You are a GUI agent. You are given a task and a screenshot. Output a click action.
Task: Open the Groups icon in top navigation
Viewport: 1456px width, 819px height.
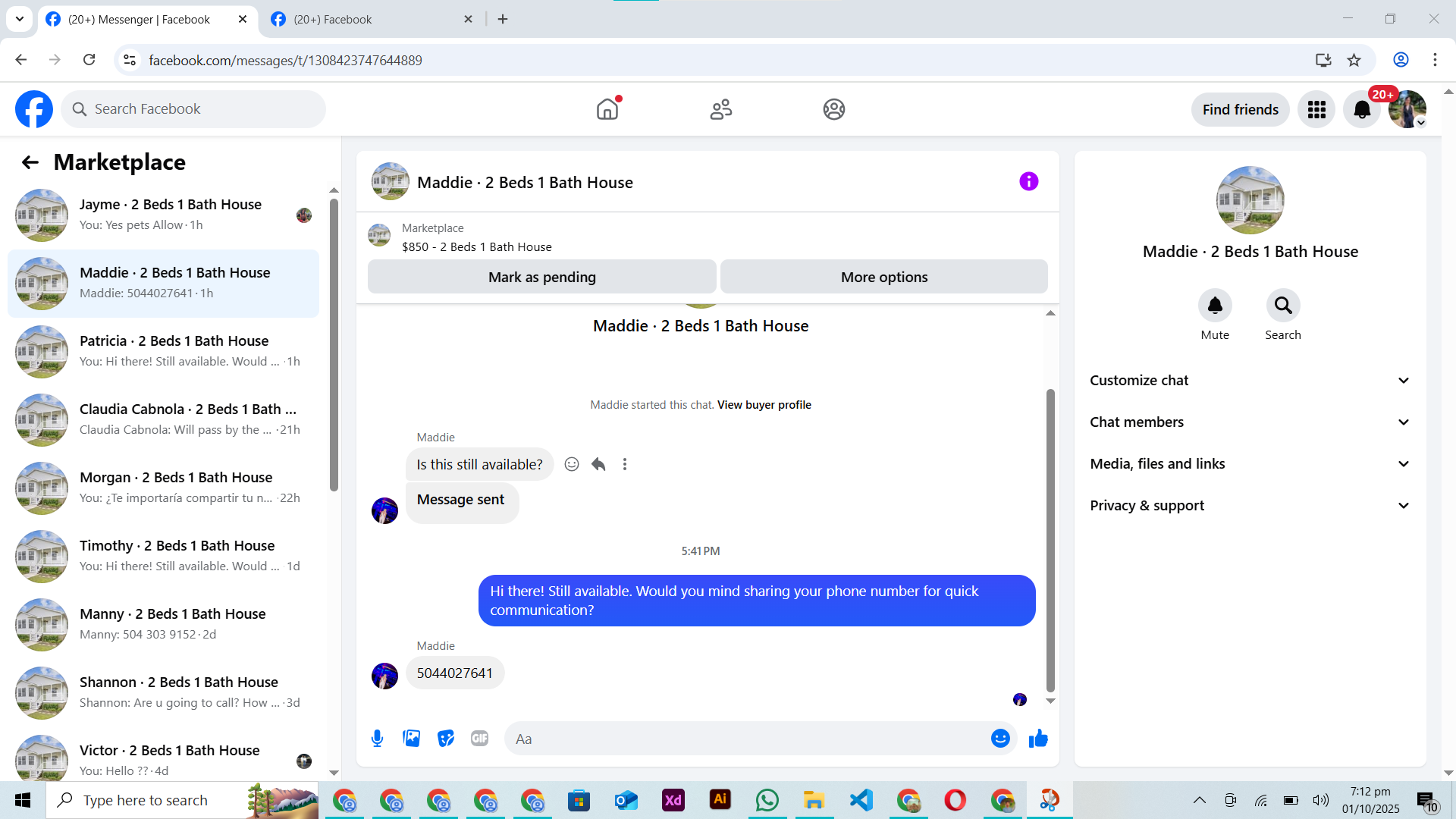click(834, 109)
